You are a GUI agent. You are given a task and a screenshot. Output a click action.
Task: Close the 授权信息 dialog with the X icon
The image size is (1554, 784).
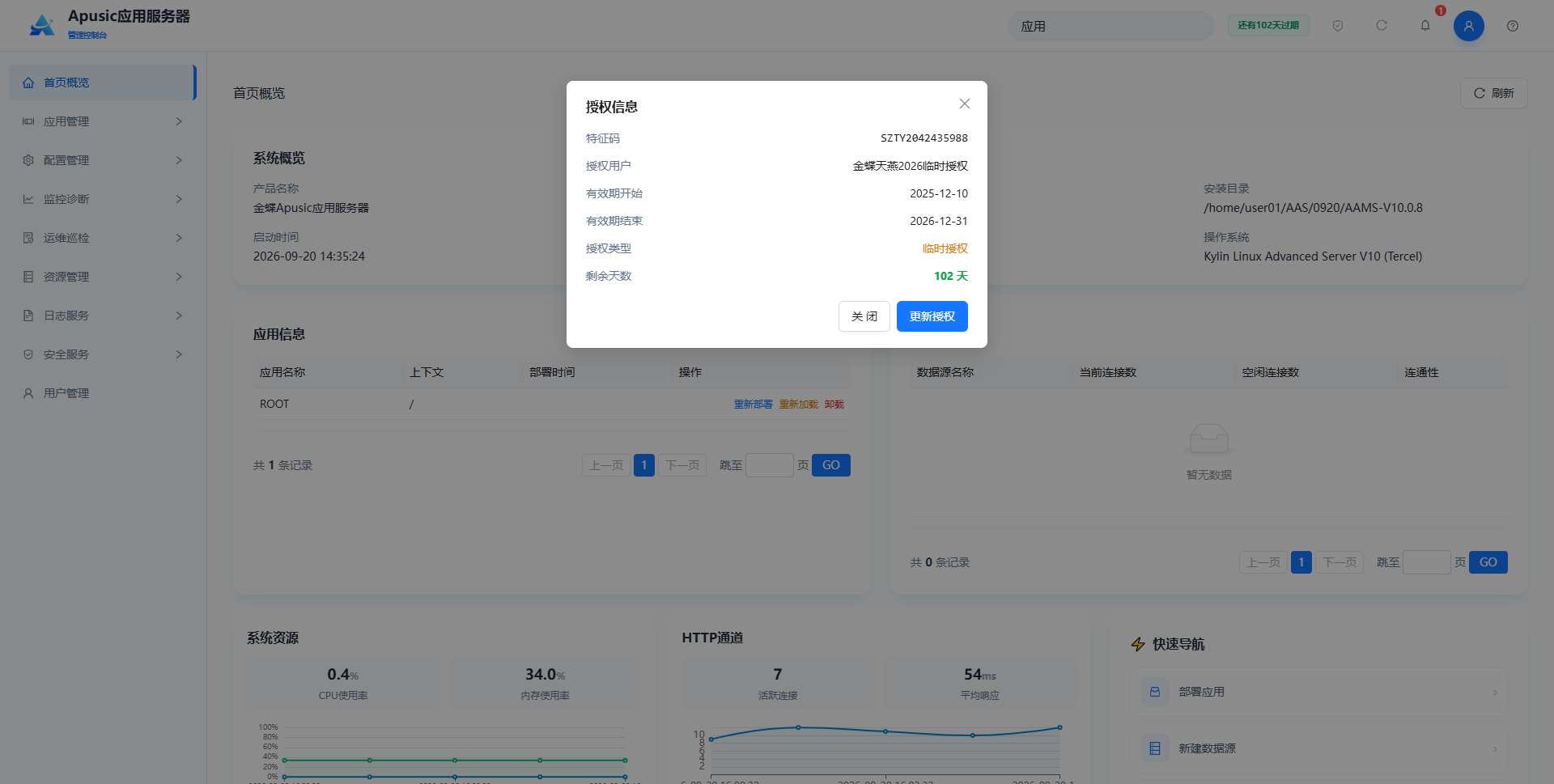964,104
